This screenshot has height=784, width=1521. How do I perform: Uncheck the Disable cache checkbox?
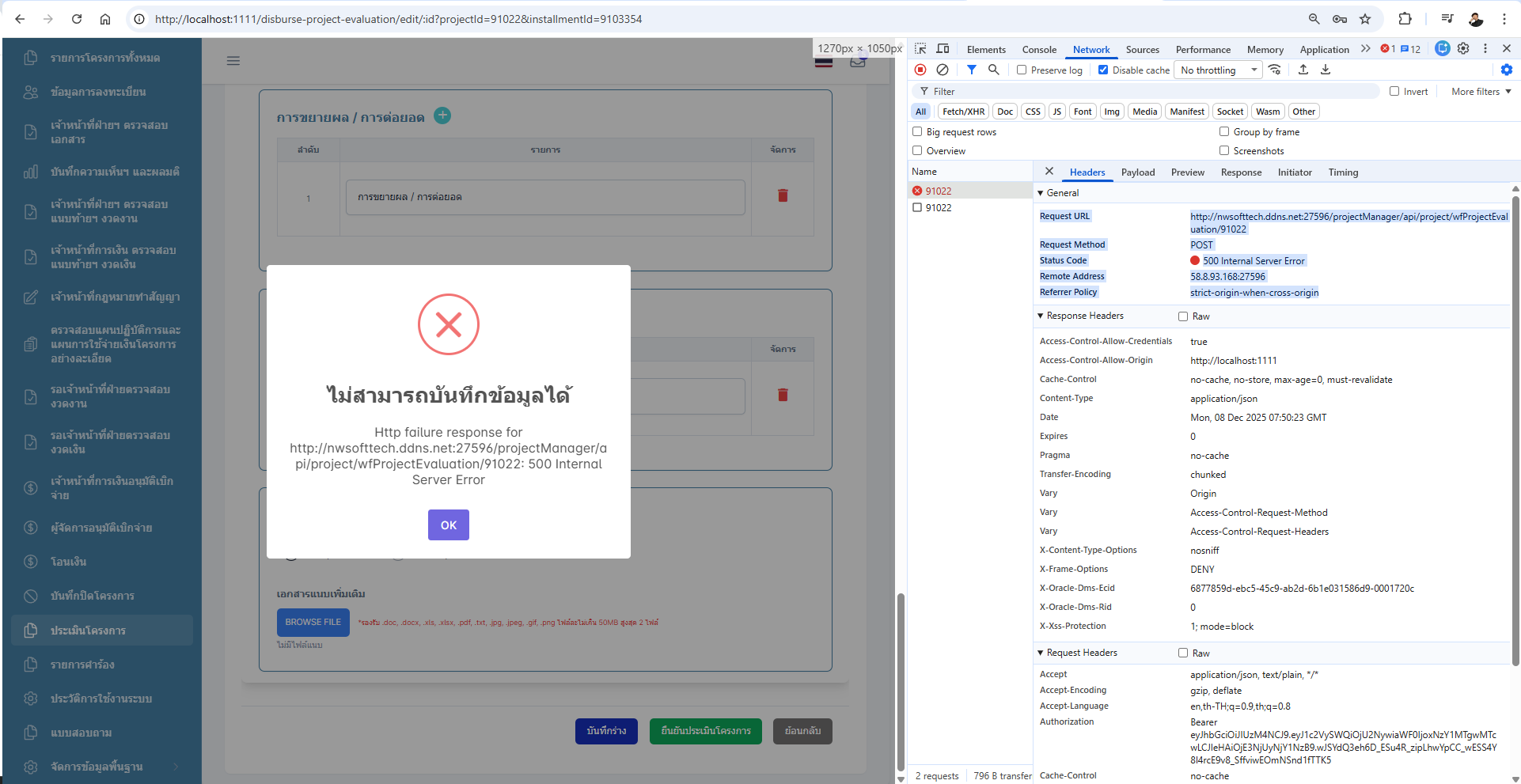[1103, 70]
